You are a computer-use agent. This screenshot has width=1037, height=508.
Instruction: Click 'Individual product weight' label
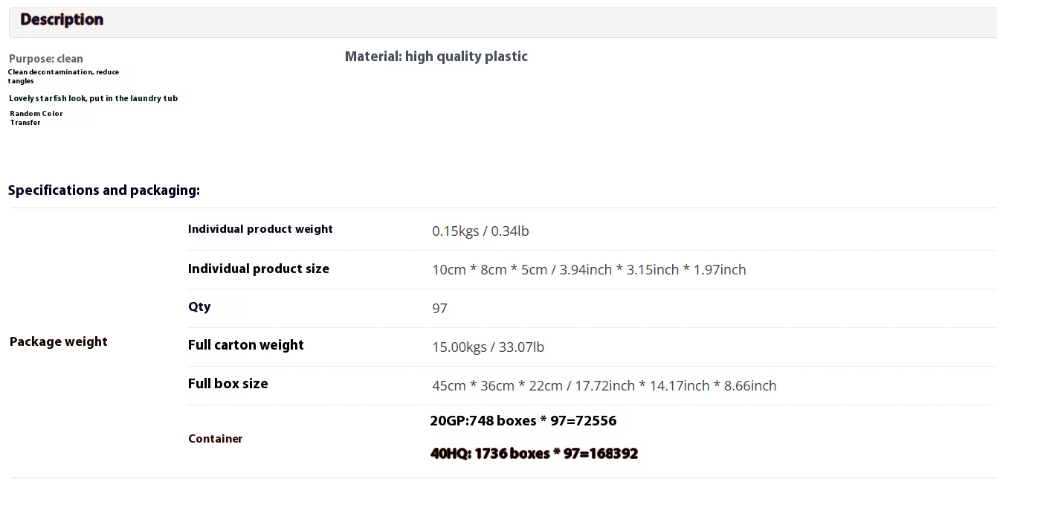(260, 230)
